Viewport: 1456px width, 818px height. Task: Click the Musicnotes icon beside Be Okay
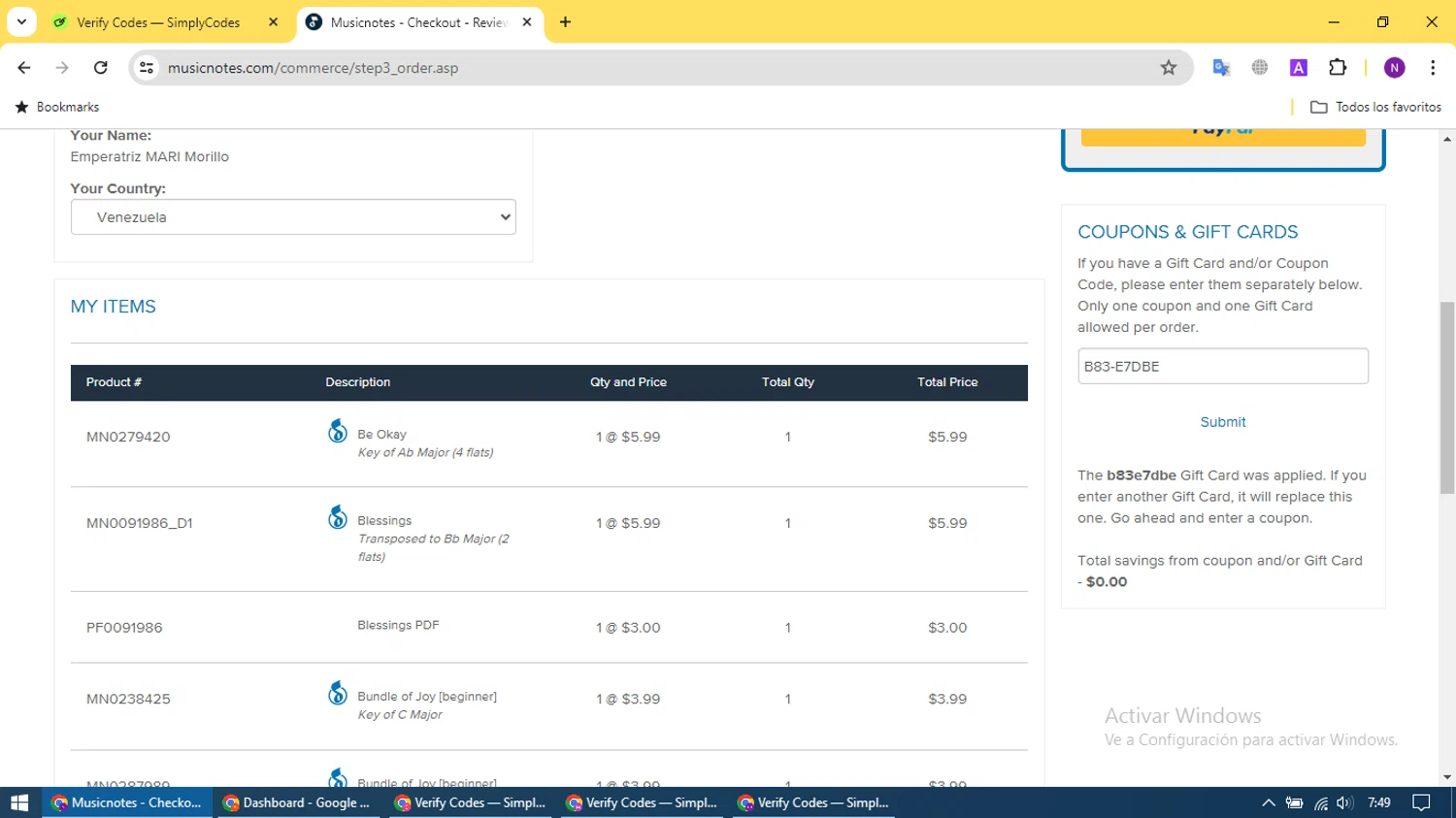coord(337,432)
